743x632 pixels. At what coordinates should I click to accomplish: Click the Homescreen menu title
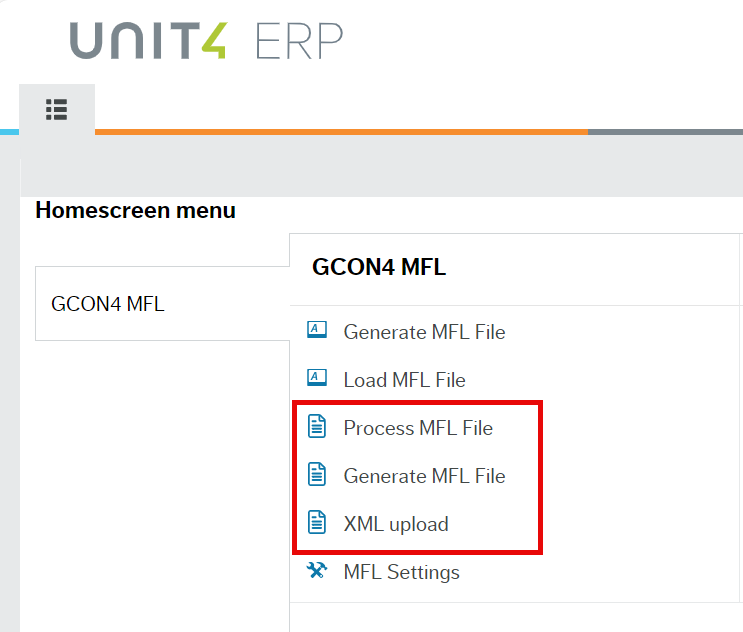[x=135, y=210]
